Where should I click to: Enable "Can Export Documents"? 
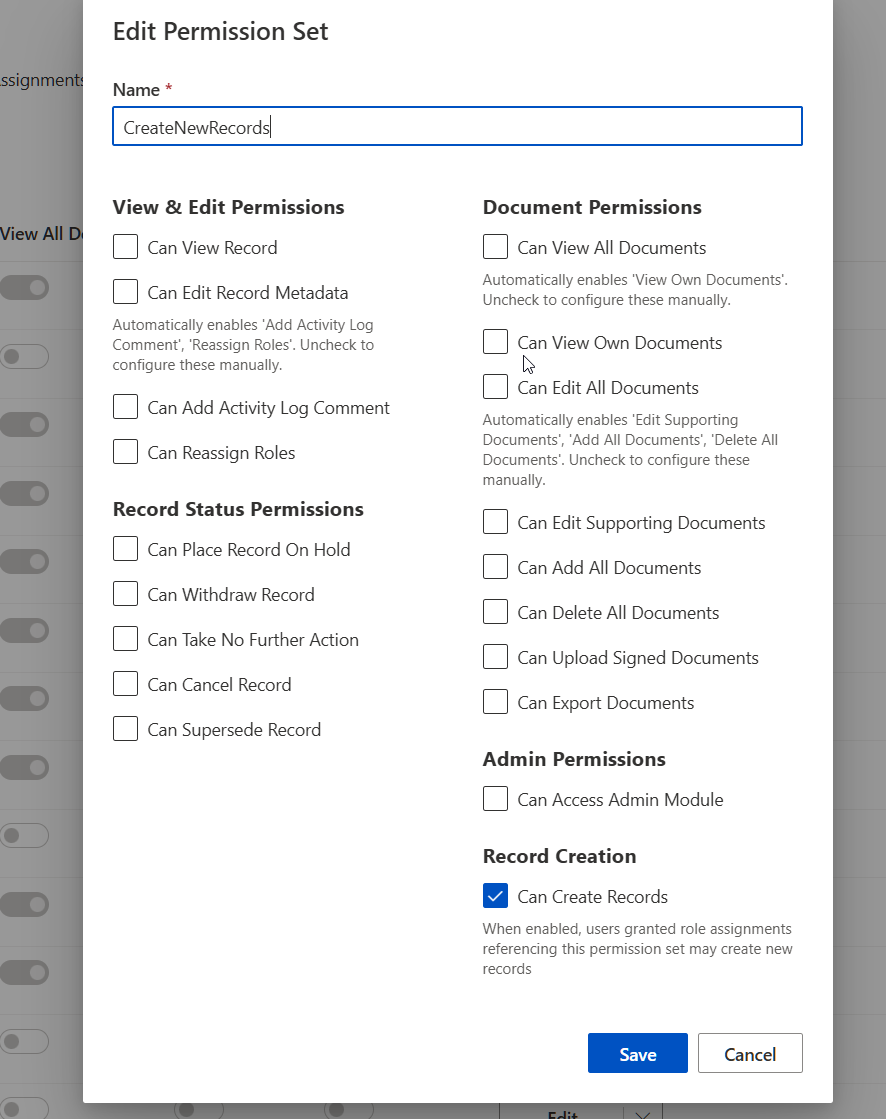pos(495,702)
